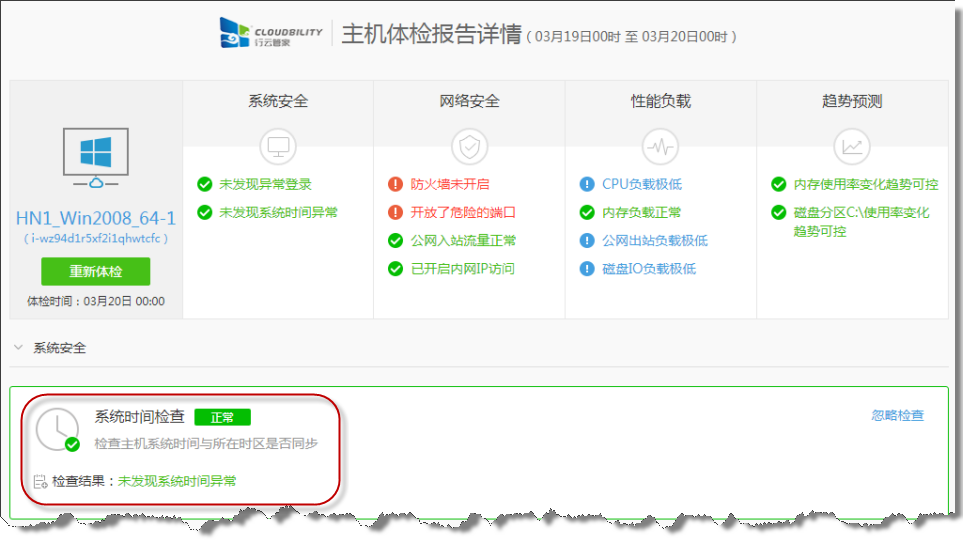The height and width of the screenshot is (540, 963).
Task: Click the green 重新体检 button
Action: 95,272
